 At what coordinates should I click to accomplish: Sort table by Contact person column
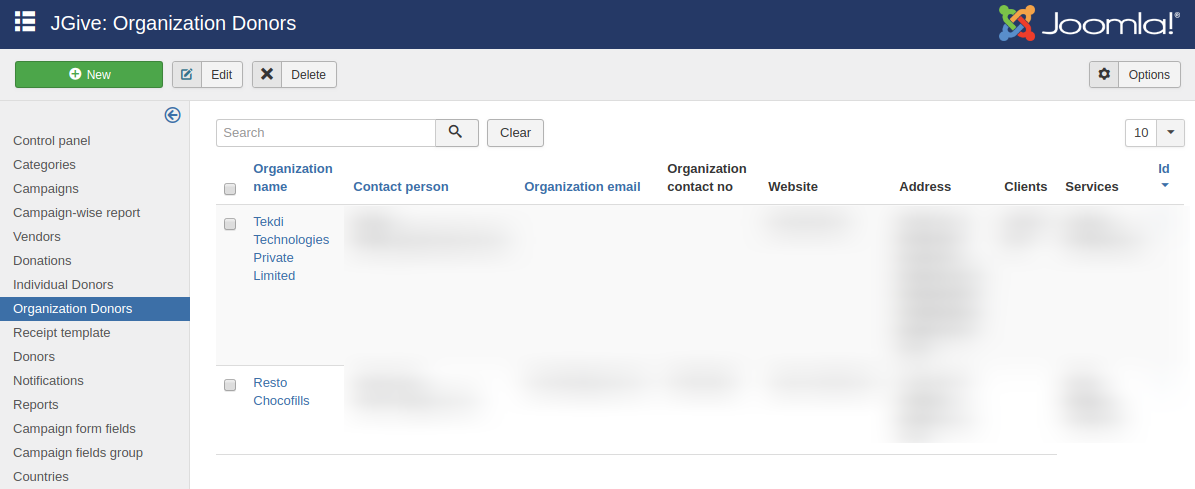[400, 187]
